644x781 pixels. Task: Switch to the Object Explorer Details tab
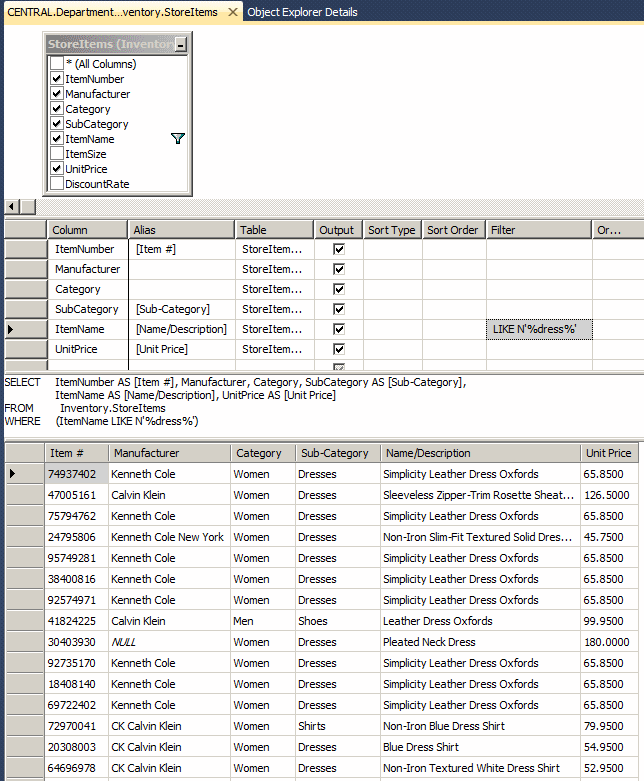(302, 12)
